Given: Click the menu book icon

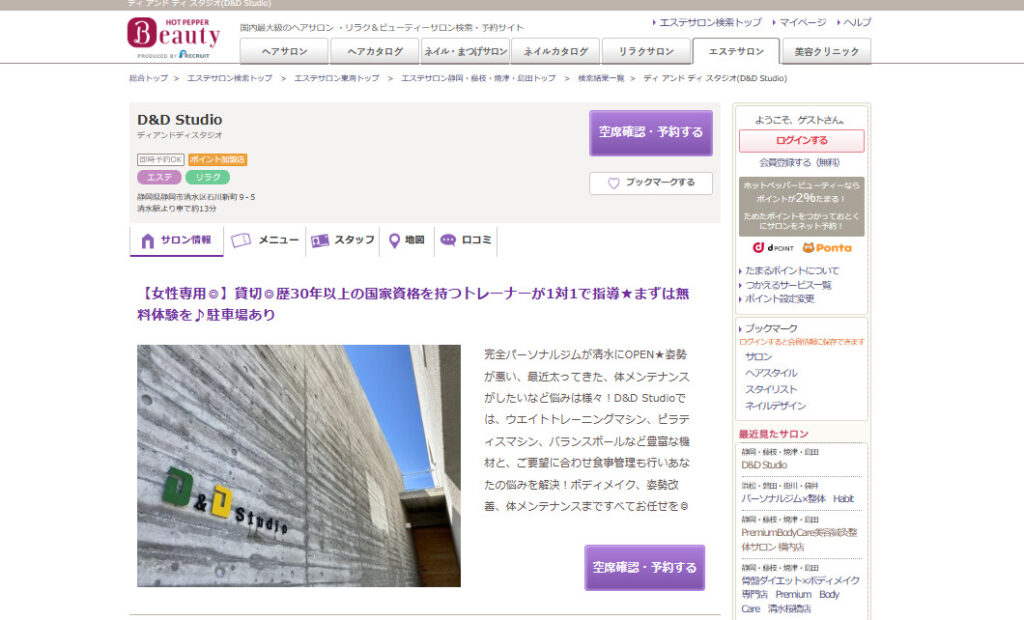Looking at the screenshot, I should point(241,240).
